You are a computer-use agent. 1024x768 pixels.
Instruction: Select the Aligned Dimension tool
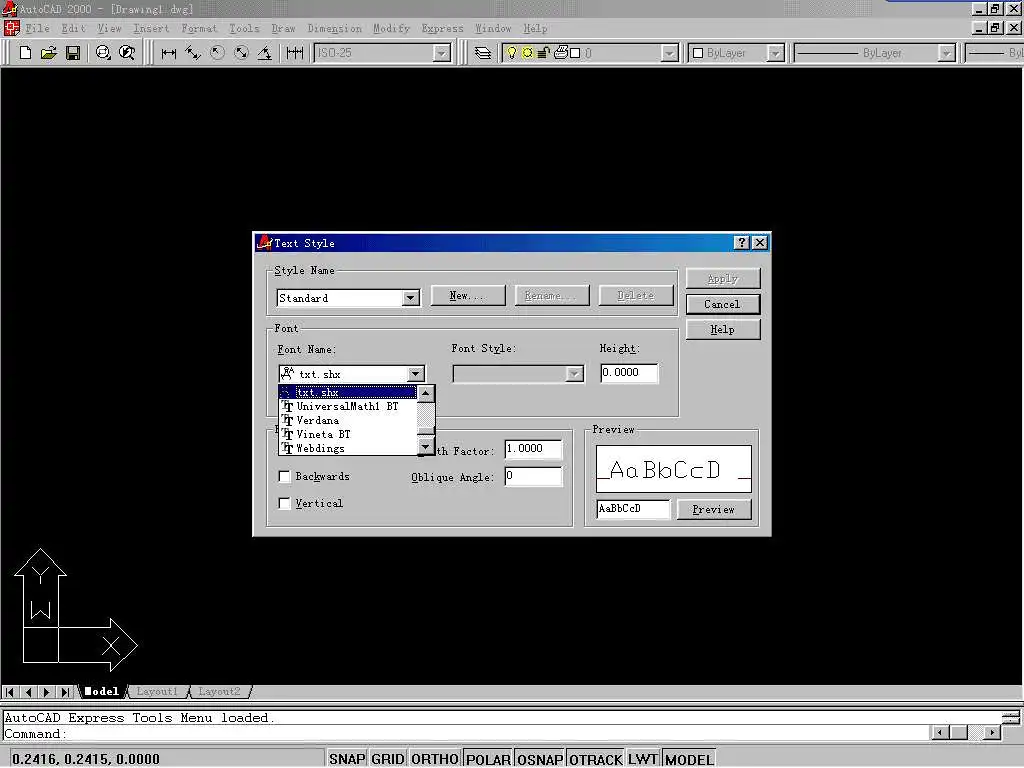pos(193,54)
